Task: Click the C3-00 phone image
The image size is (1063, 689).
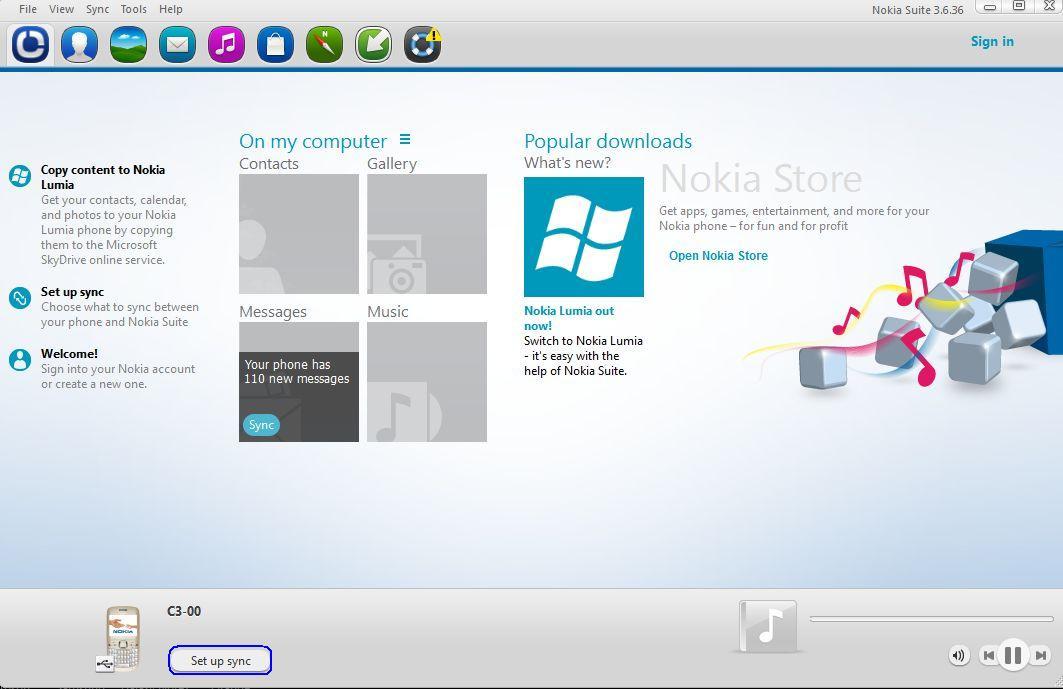Action: click(x=122, y=638)
